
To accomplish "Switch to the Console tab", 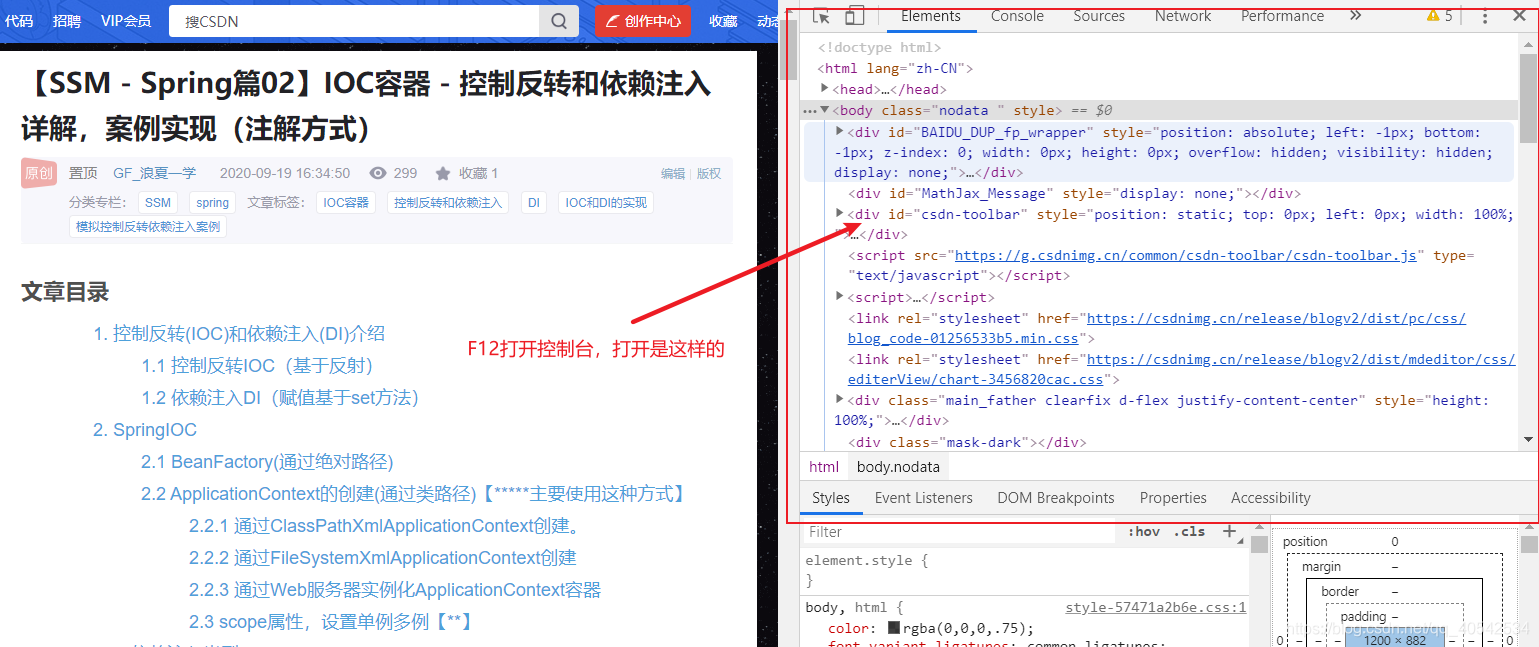I will [1017, 16].
